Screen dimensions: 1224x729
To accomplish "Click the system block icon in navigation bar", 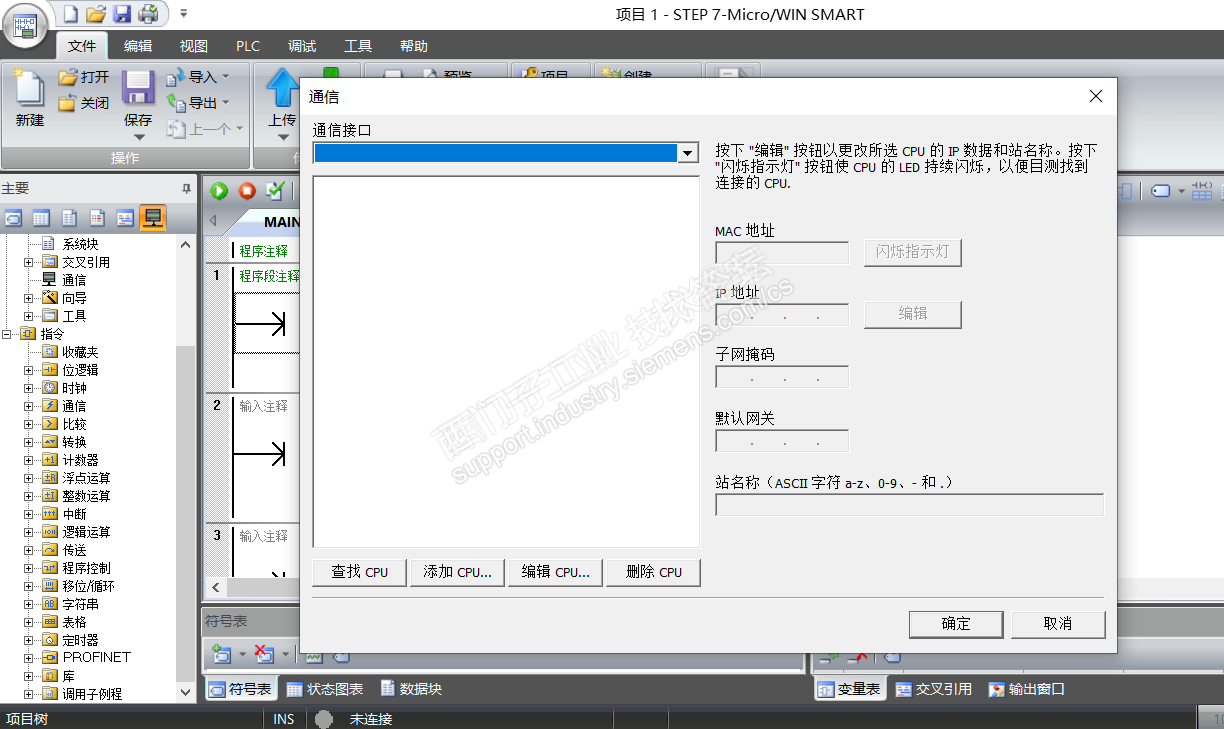I will (97, 218).
